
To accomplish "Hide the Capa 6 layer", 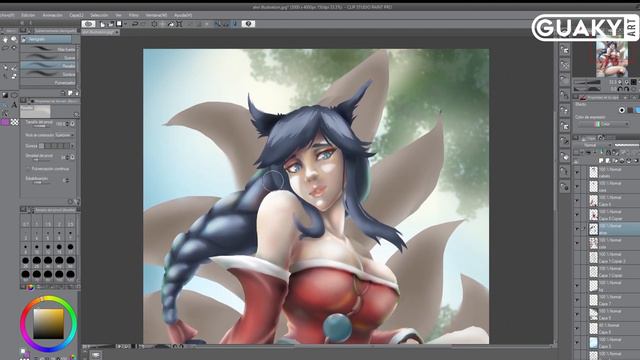I will click(x=577, y=201).
